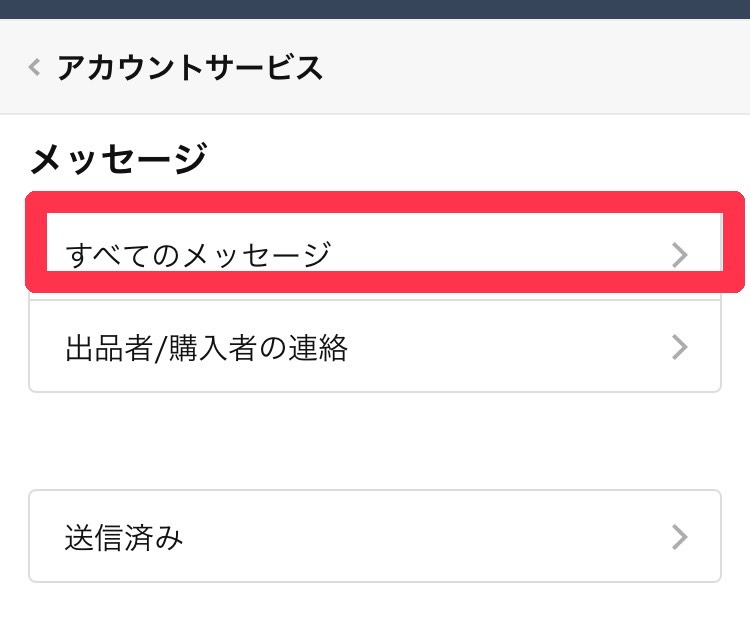Click the arrow icon on すべてのメッセージ row
This screenshot has height=621, width=750.
680,255
